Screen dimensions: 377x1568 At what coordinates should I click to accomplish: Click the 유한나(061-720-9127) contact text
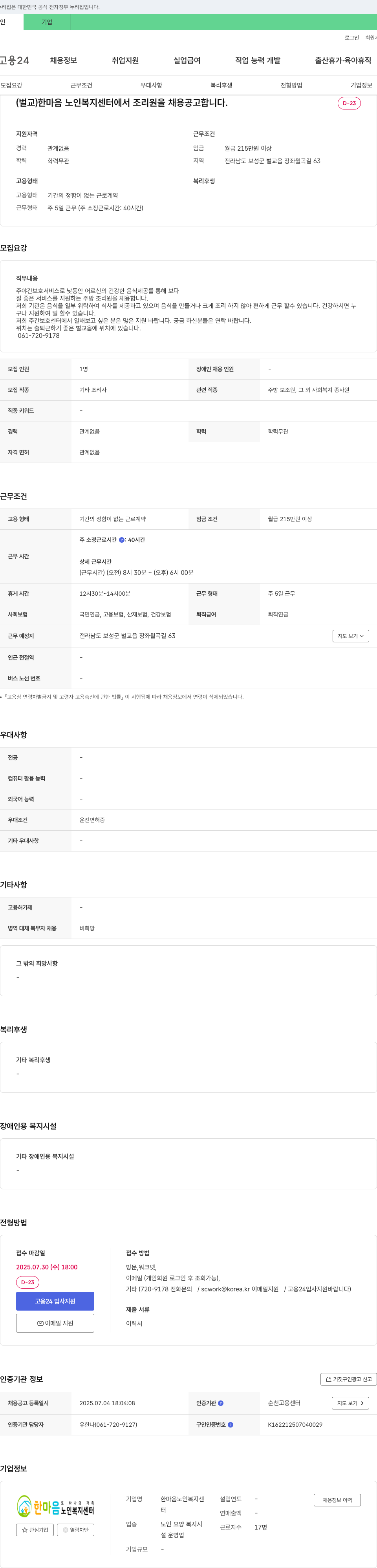108,1424
